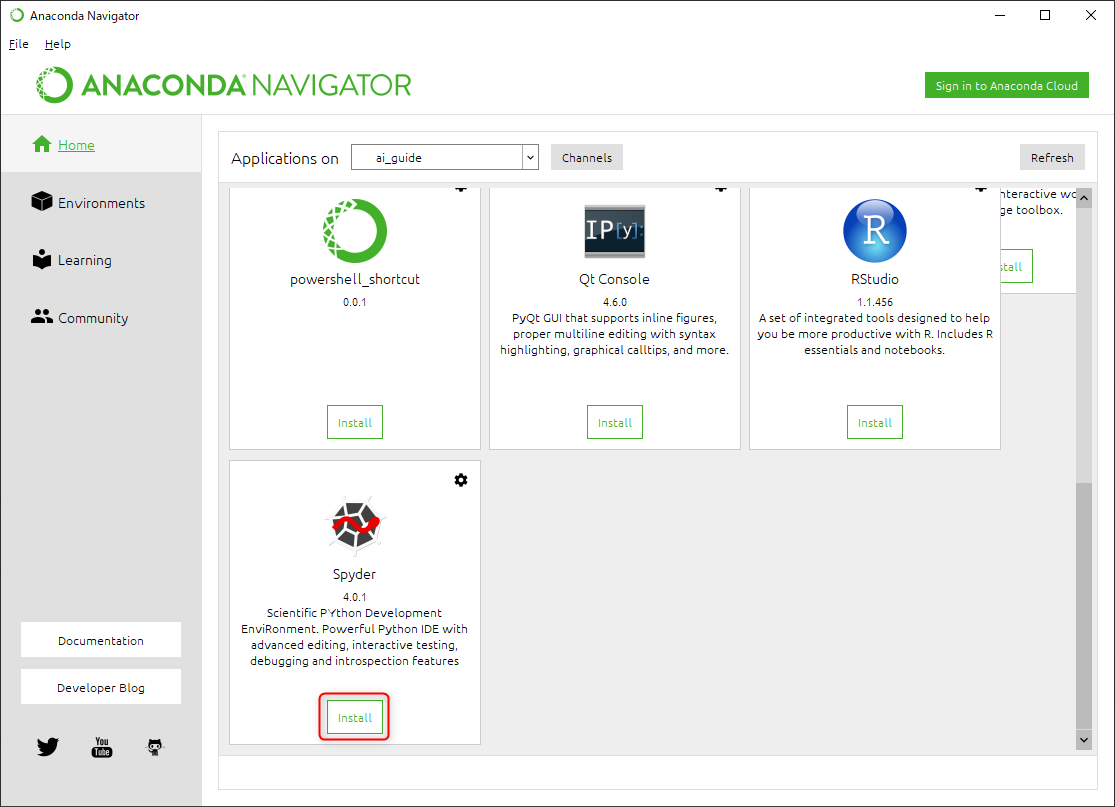Open the YouTube link icon

102,746
